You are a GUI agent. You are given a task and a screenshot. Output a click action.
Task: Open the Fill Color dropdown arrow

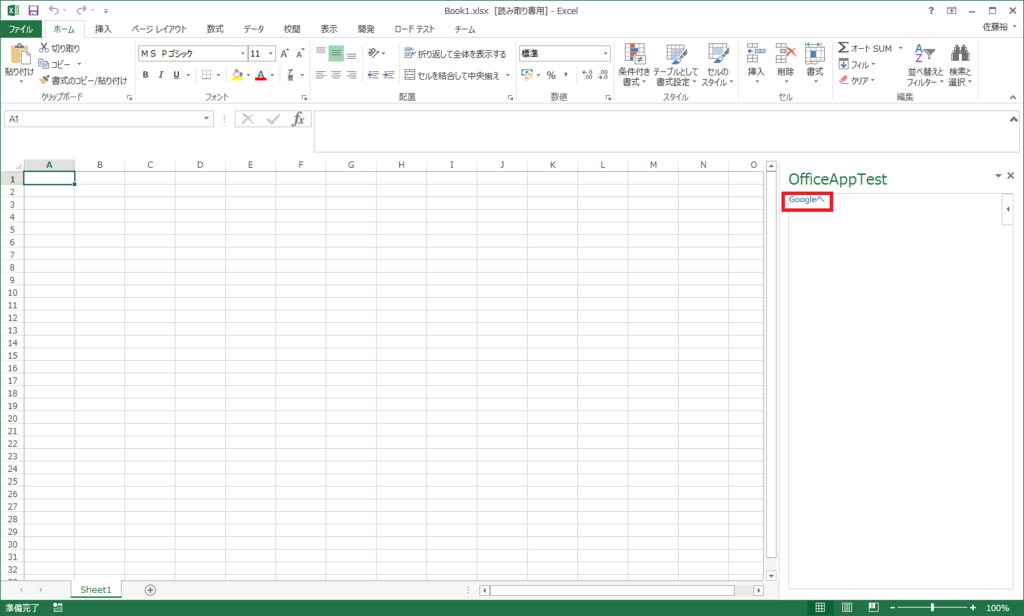pos(250,74)
